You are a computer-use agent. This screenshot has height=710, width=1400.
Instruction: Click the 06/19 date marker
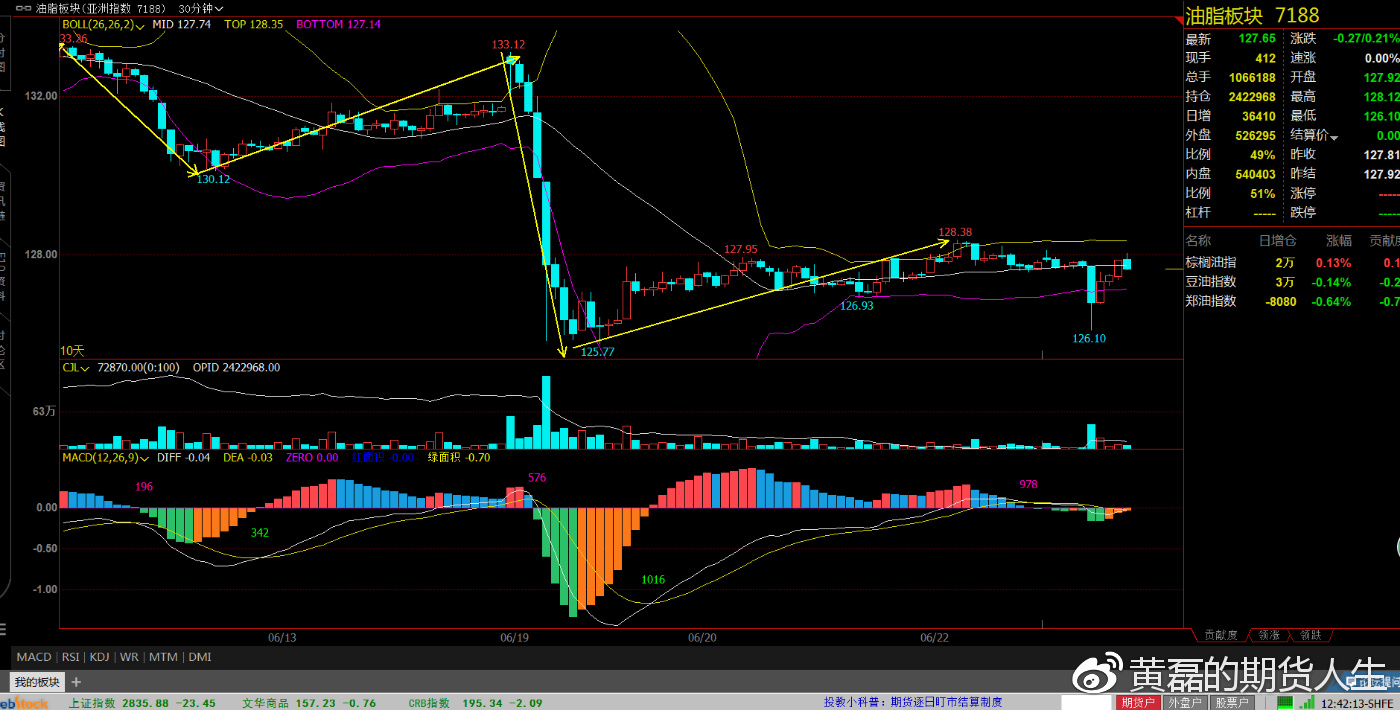click(x=513, y=637)
